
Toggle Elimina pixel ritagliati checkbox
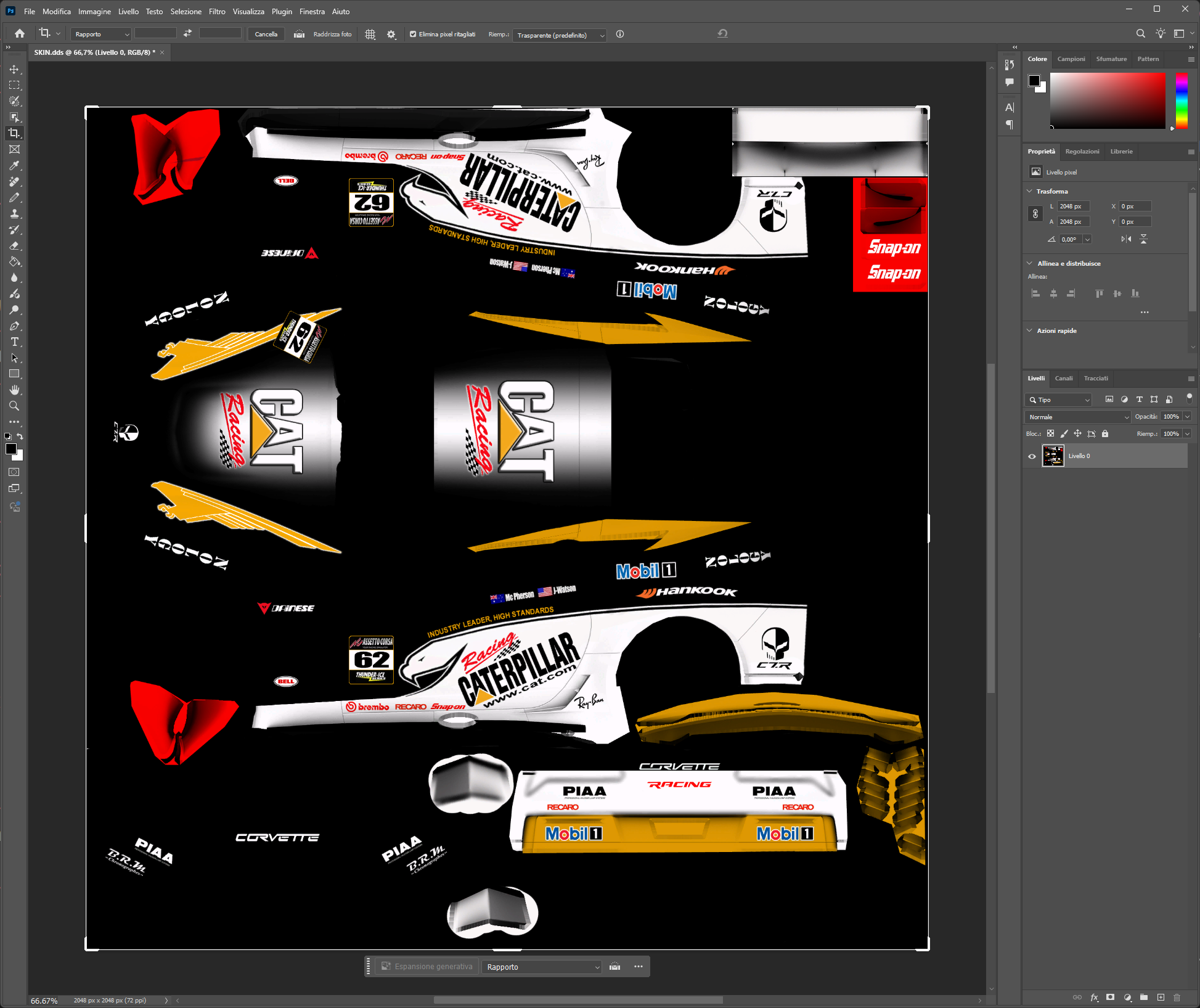413,35
